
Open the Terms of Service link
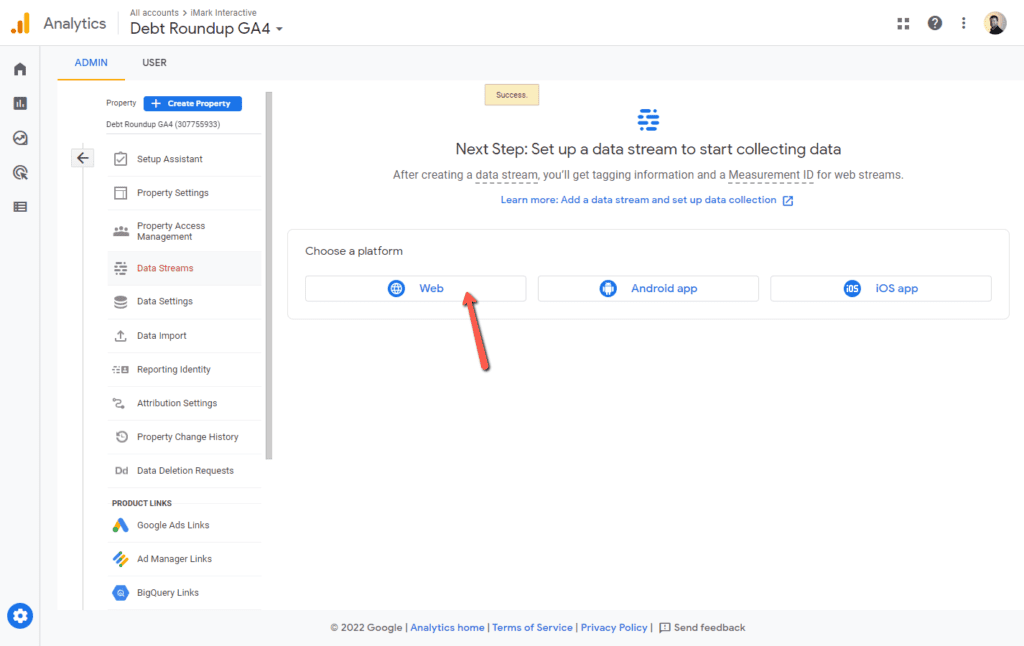tap(532, 628)
